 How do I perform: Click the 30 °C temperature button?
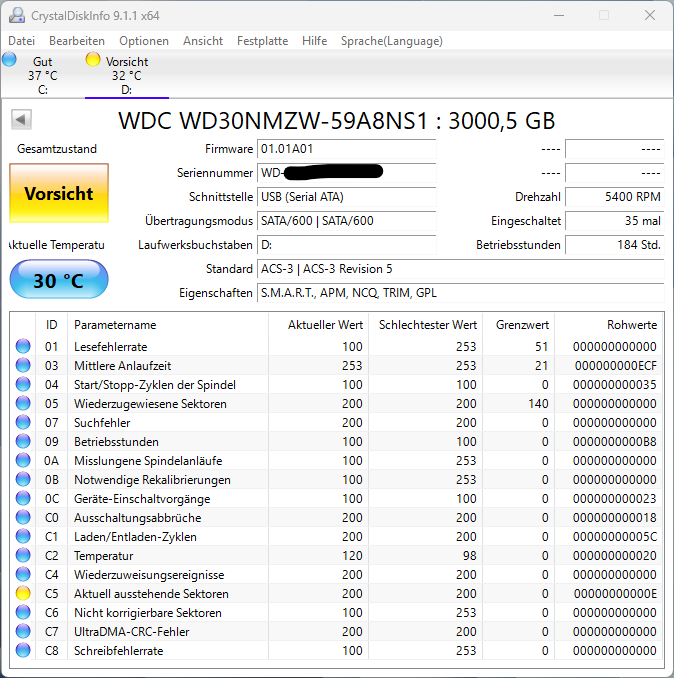[x=59, y=280]
